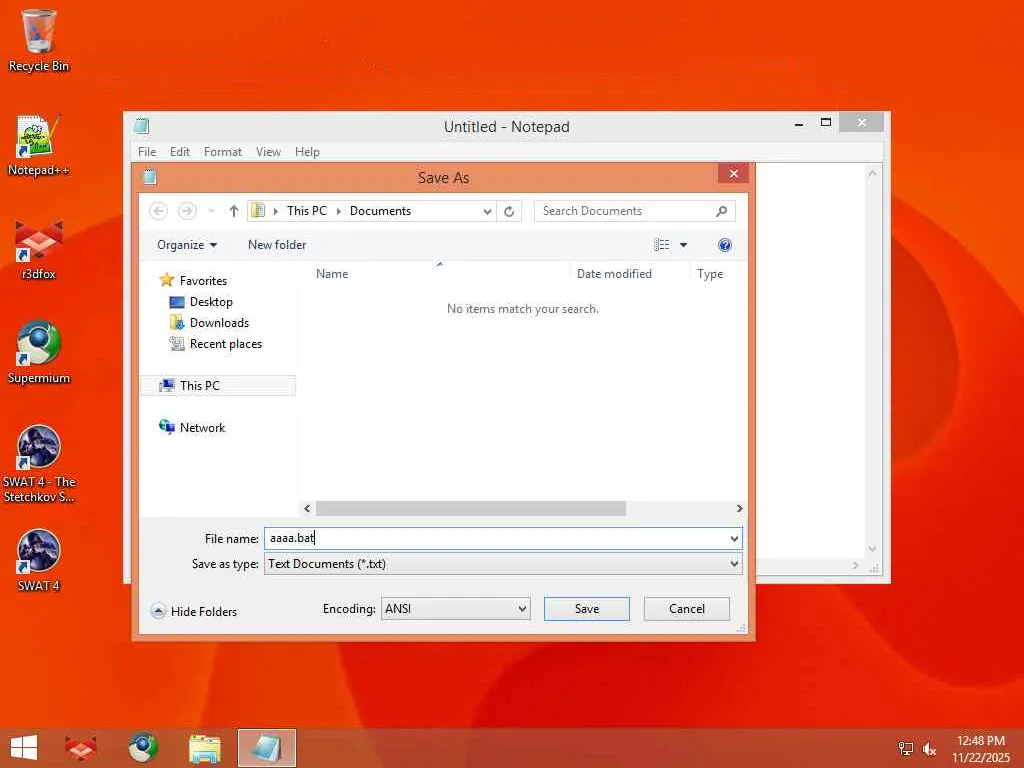Image resolution: width=1024 pixels, height=768 pixels.
Task: Click the Back arrow in Save As dialog
Action: (159, 211)
